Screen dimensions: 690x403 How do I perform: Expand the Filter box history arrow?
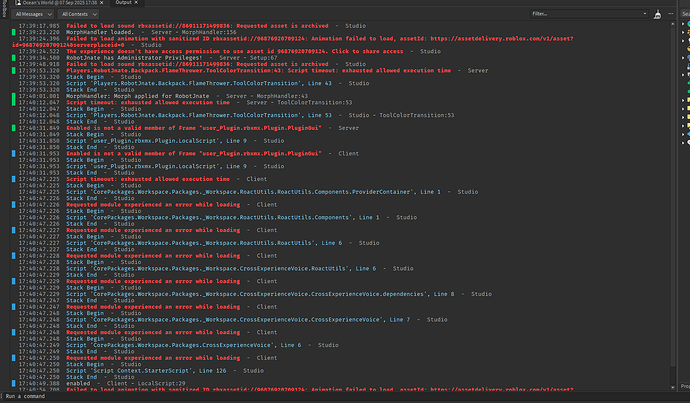(x=645, y=14)
